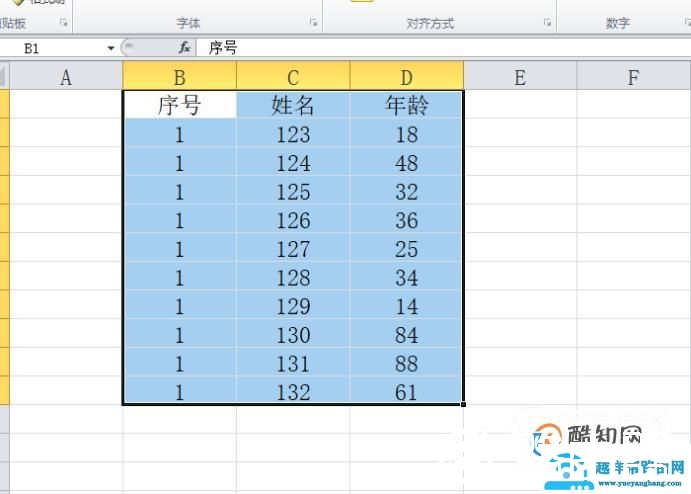Click the formula bar containing 序号
Image resolution: width=691 pixels, height=494 pixels.
coord(443,48)
